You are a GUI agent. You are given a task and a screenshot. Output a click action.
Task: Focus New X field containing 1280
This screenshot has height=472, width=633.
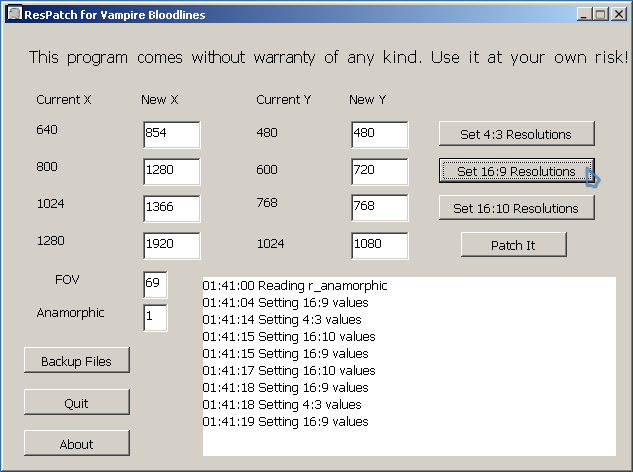(172, 172)
